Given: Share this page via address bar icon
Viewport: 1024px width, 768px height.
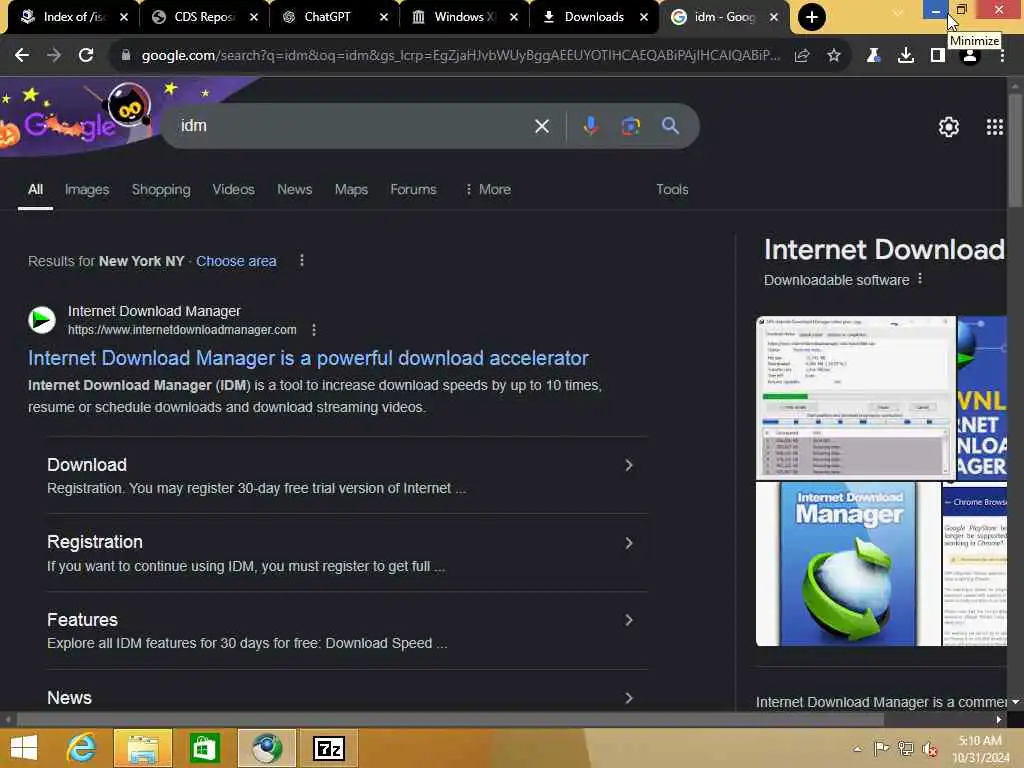Looking at the screenshot, I should [802, 56].
